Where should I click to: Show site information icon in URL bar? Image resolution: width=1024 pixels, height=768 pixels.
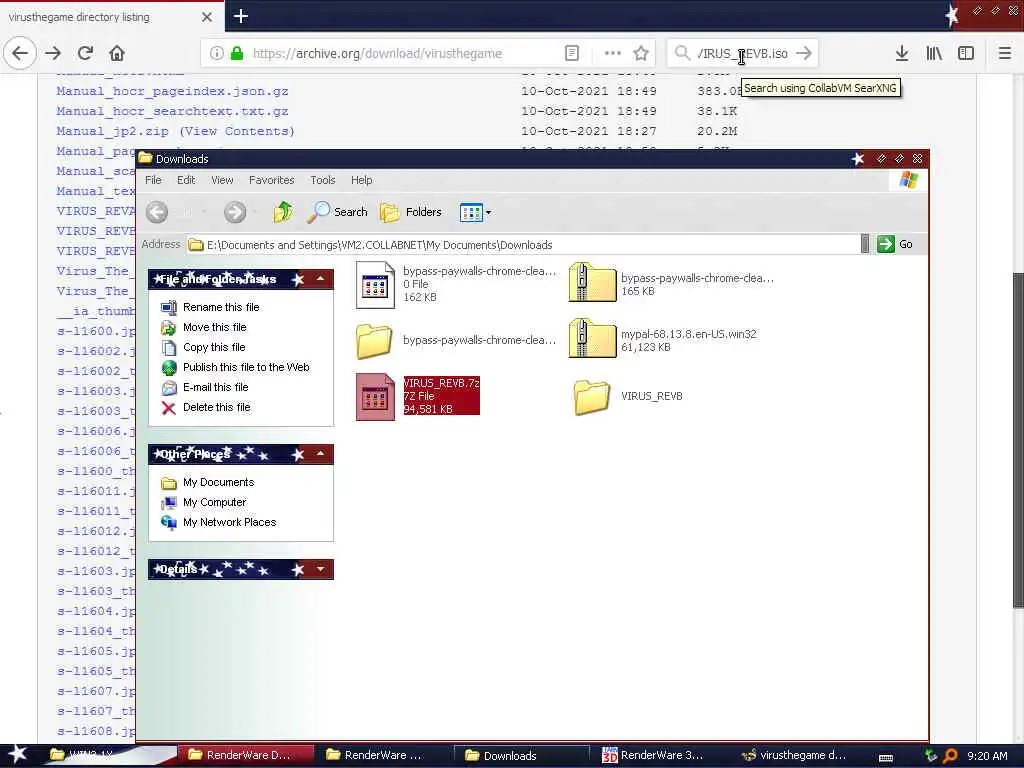(x=216, y=53)
